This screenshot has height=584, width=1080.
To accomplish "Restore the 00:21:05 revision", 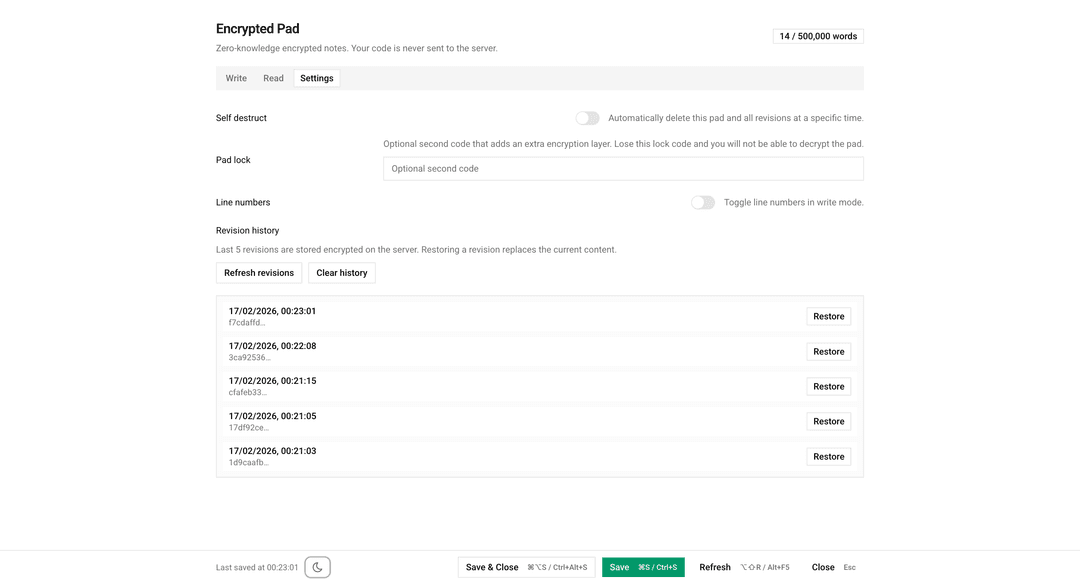I will (828, 421).
